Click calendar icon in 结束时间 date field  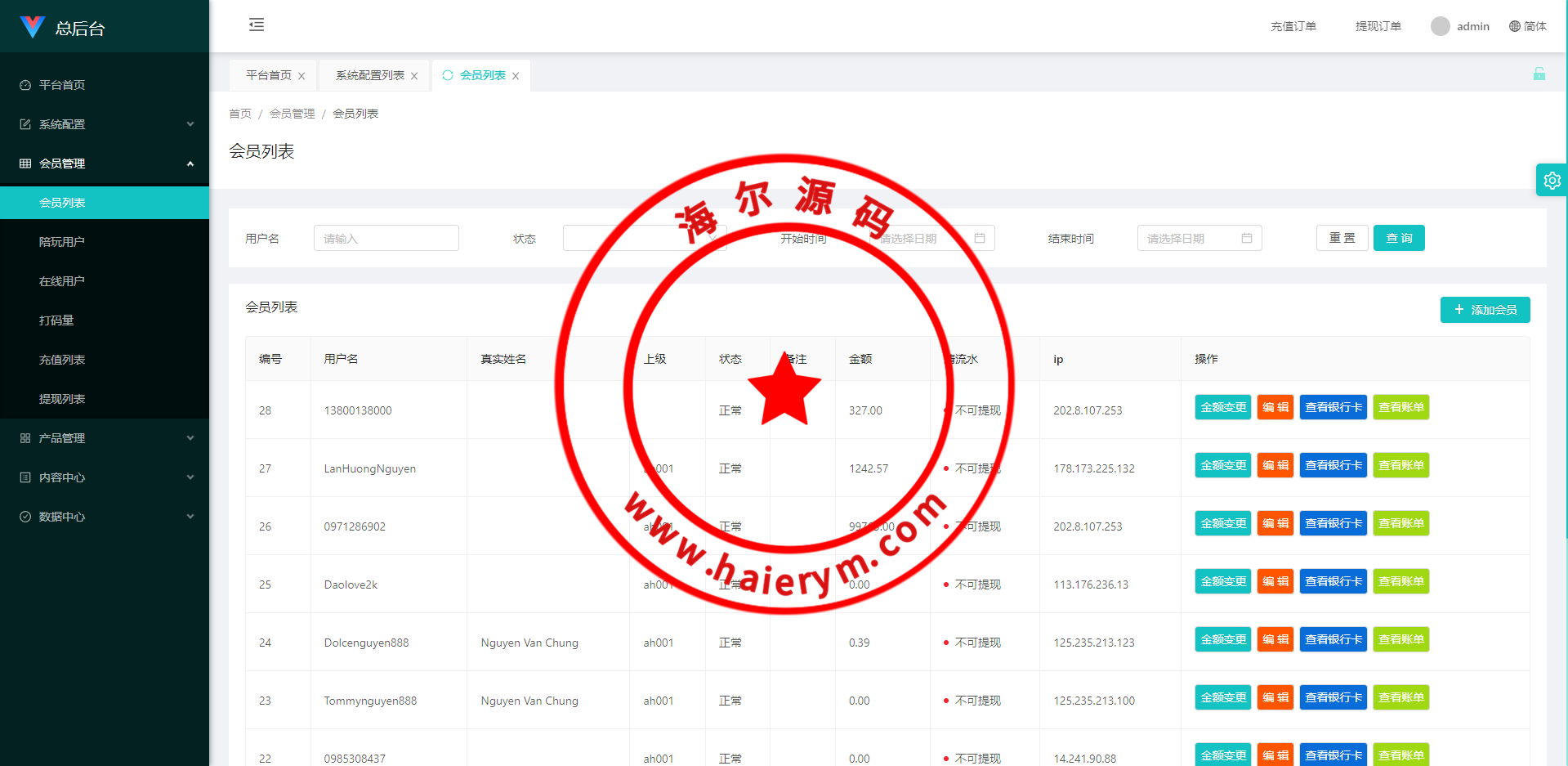point(1246,238)
